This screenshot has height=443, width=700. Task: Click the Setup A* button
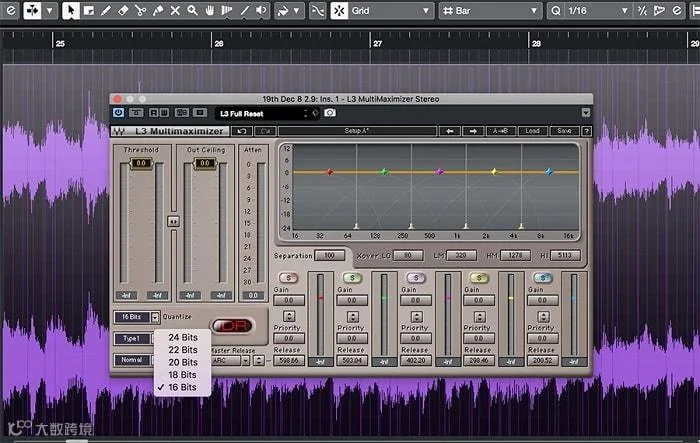[357, 131]
